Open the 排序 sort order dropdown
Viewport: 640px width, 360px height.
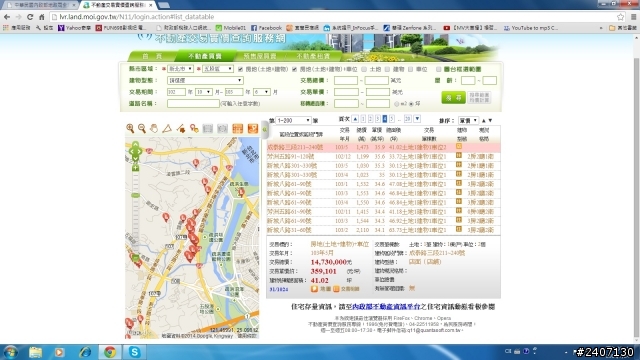[468, 120]
